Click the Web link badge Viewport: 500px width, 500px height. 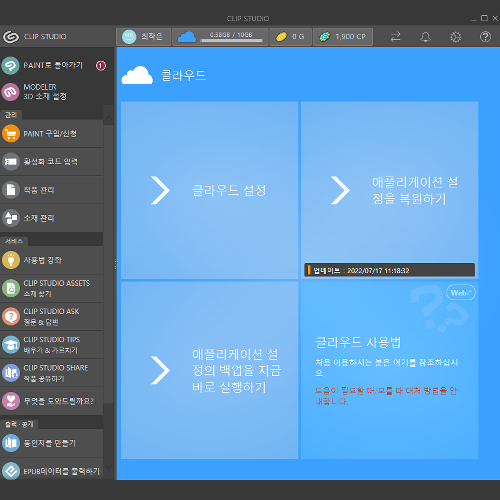coord(461,293)
